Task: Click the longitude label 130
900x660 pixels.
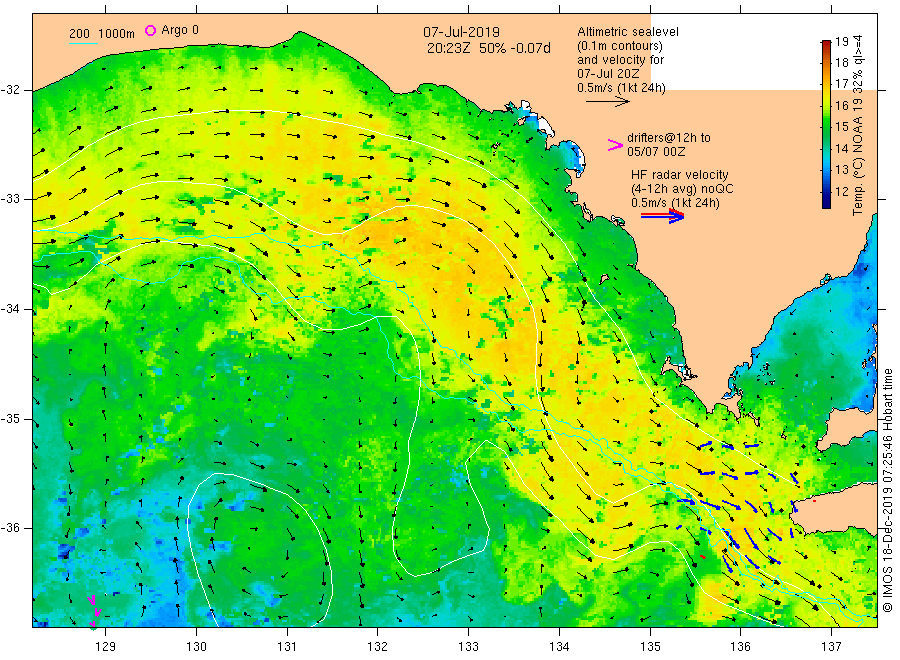Action: (196, 647)
